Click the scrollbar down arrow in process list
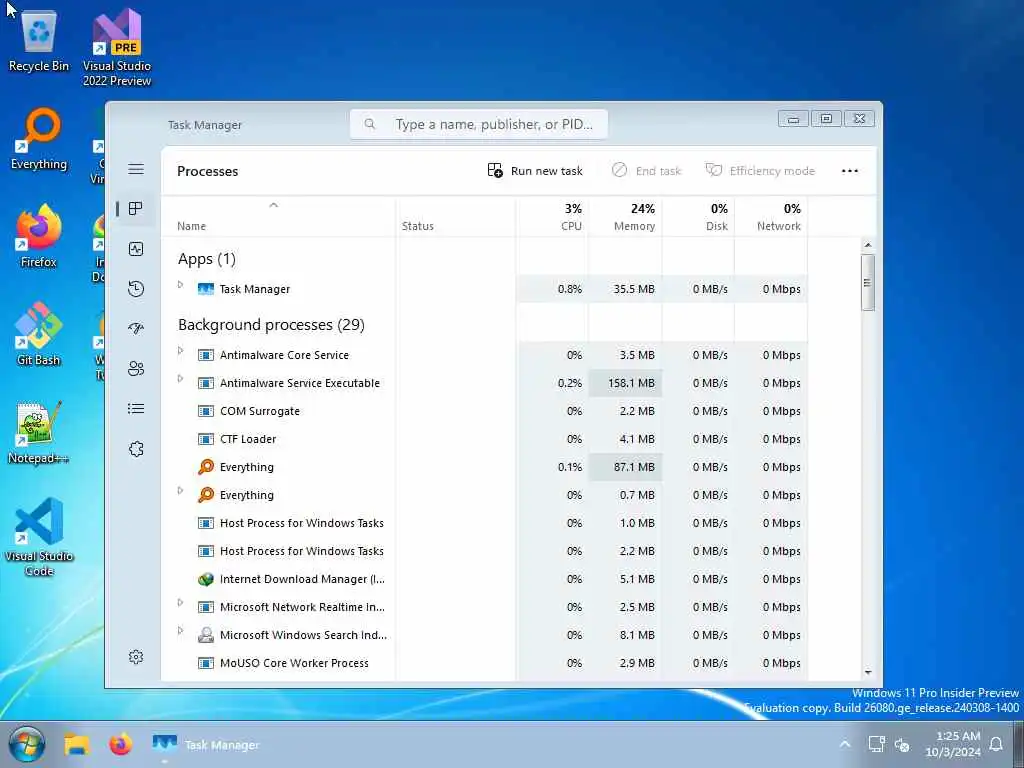The image size is (1024, 768). pyautogui.click(x=868, y=672)
